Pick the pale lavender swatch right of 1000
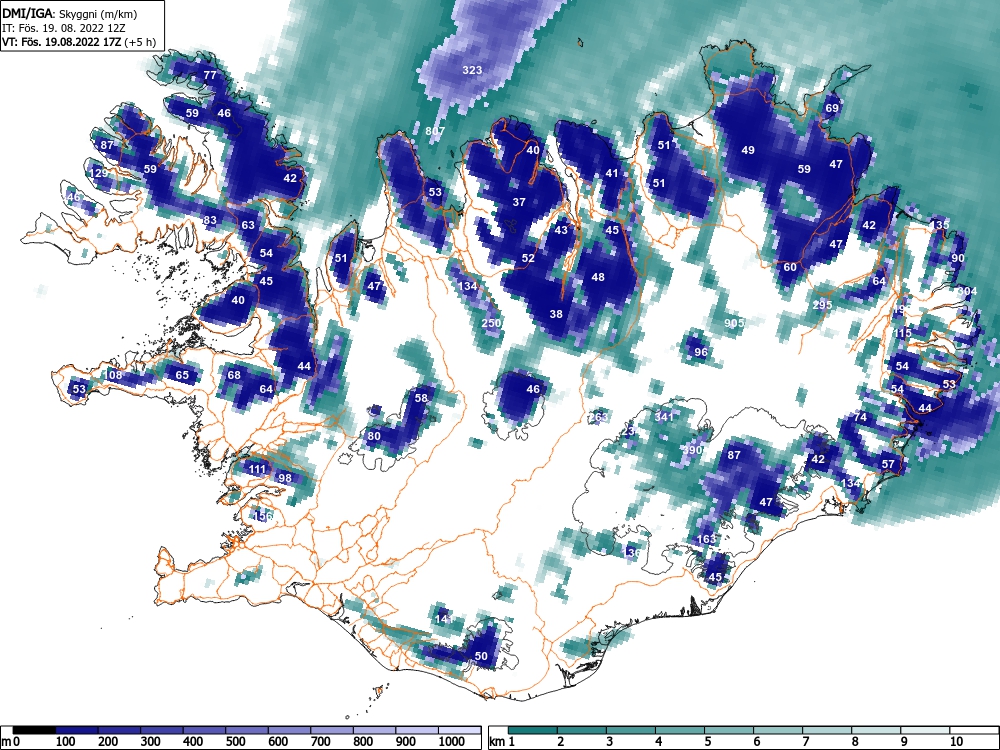This screenshot has width=1000, height=750. (x=459, y=730)
